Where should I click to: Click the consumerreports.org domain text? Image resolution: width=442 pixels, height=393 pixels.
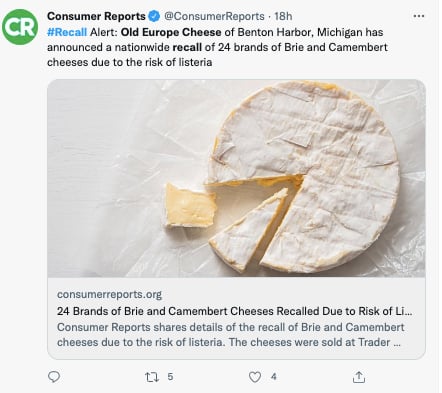coord(109,294)
